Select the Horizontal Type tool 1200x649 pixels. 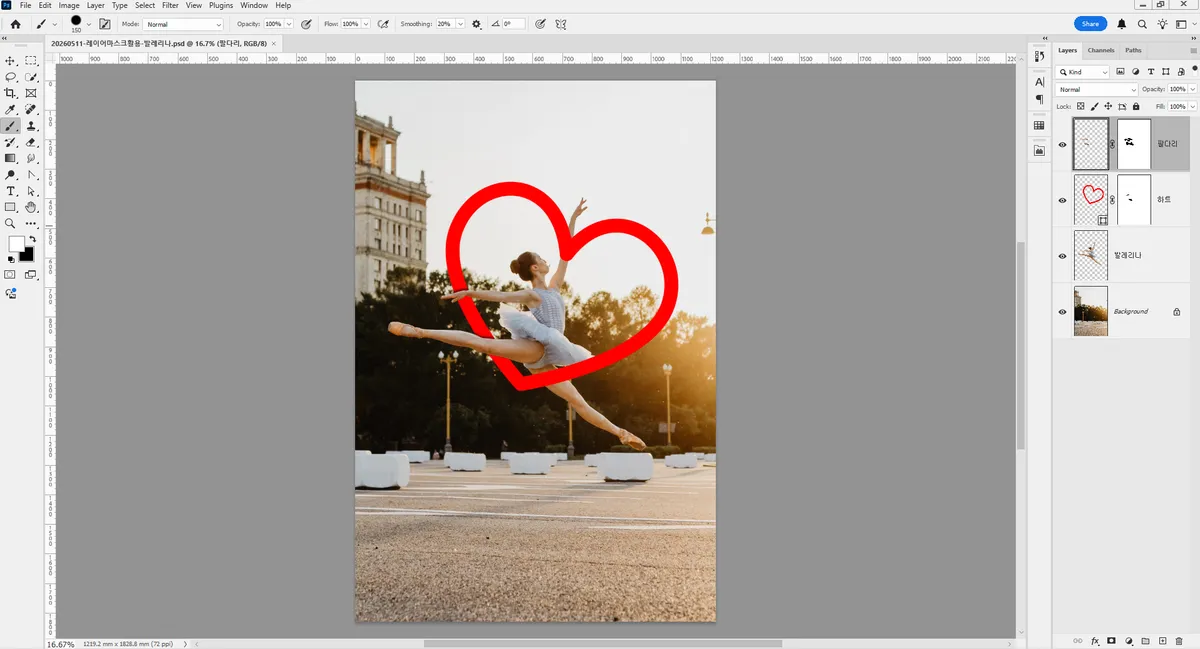[11, 191]
